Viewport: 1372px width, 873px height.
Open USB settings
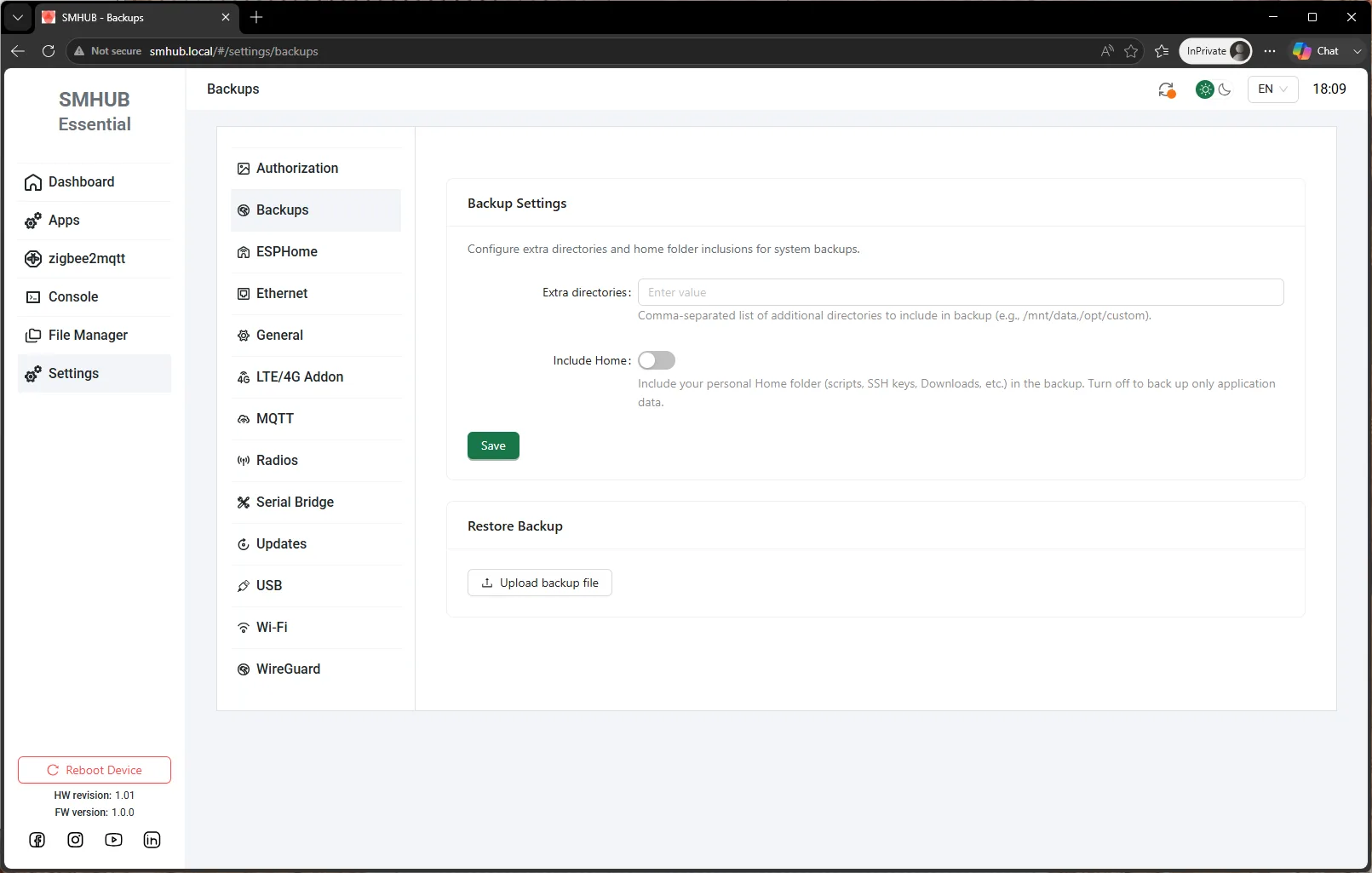pyautogui.click(x=316, y=586)
